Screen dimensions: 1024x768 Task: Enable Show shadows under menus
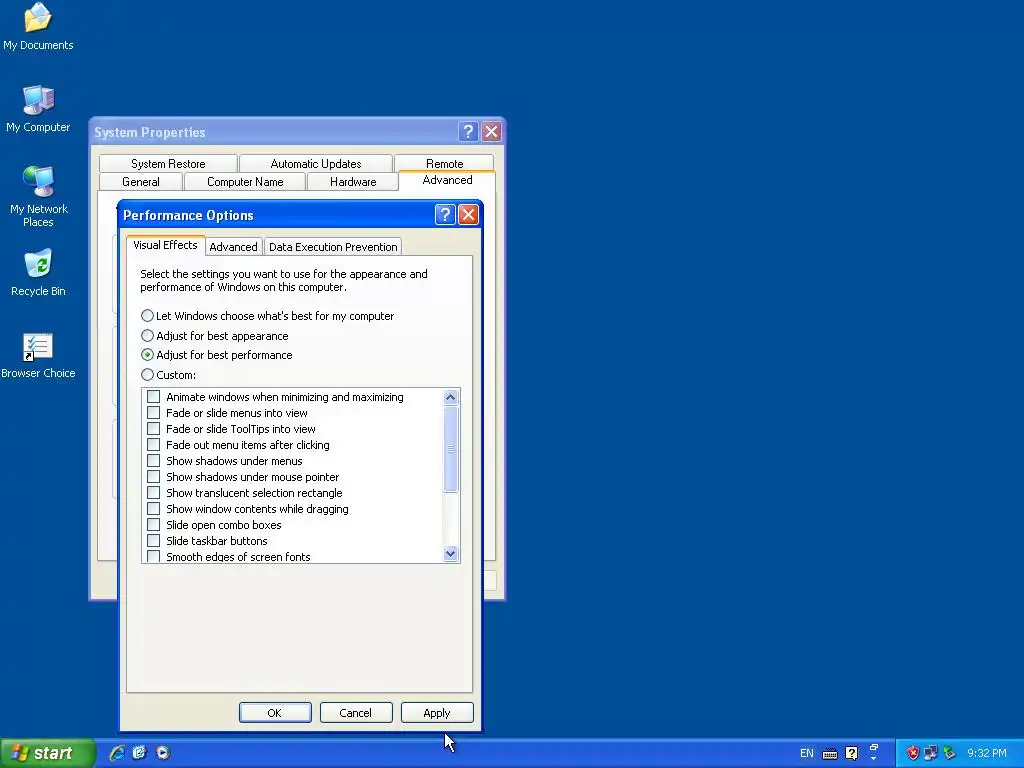coord(153,460)
